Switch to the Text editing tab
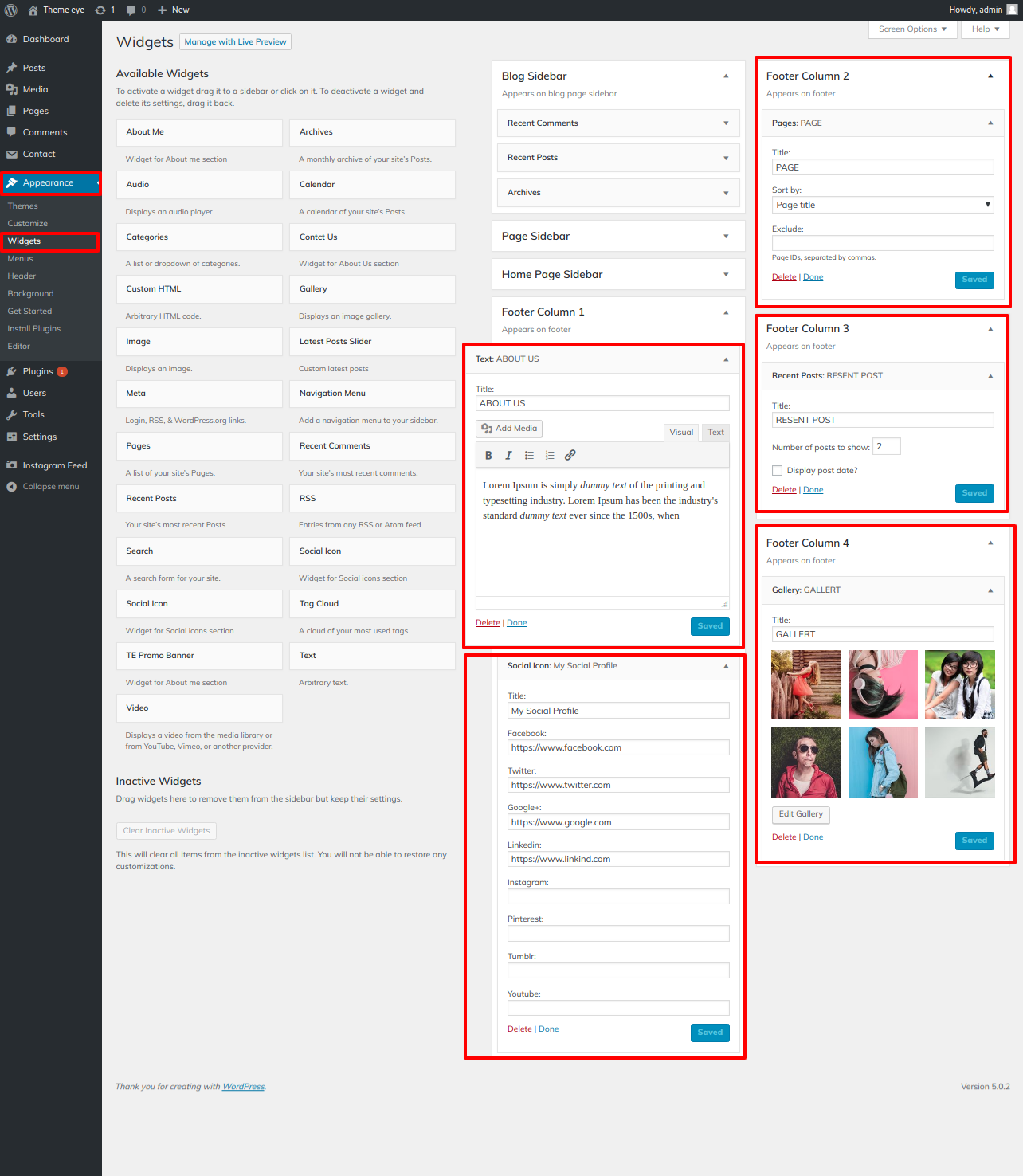 point(714,432)
